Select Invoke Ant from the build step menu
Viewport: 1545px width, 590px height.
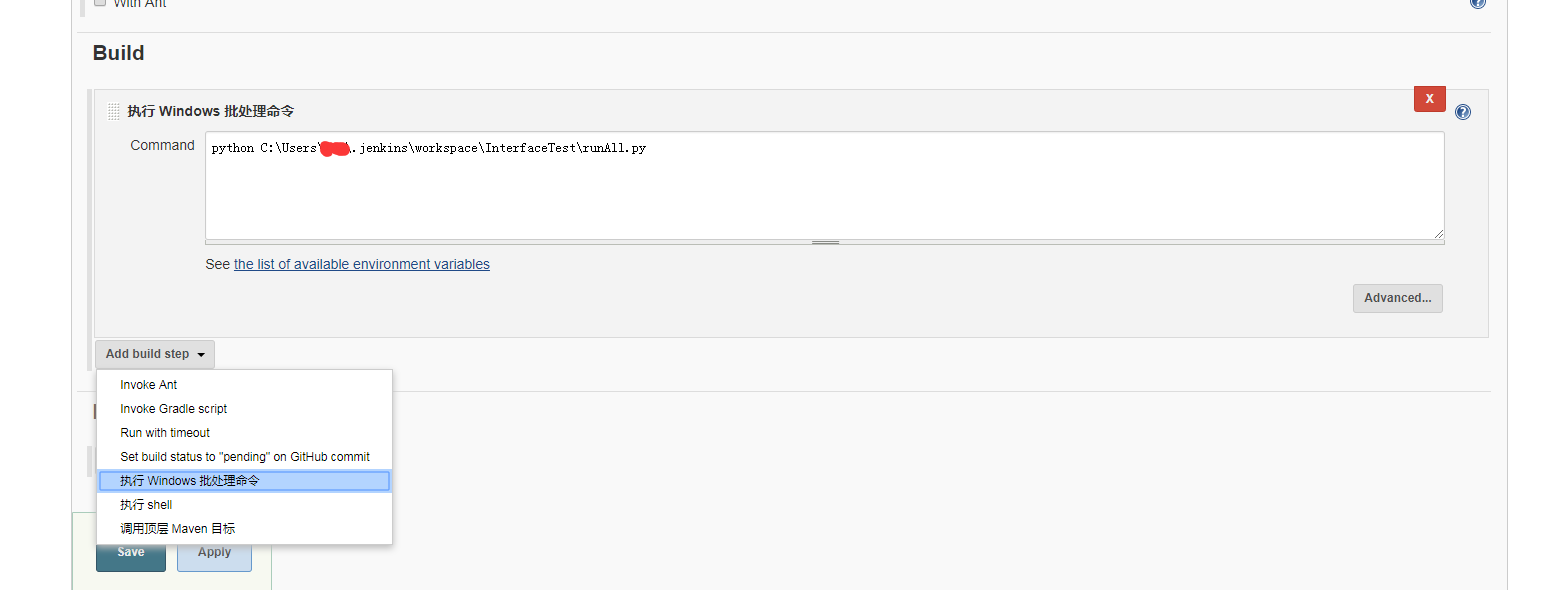(x=149, y=385)
